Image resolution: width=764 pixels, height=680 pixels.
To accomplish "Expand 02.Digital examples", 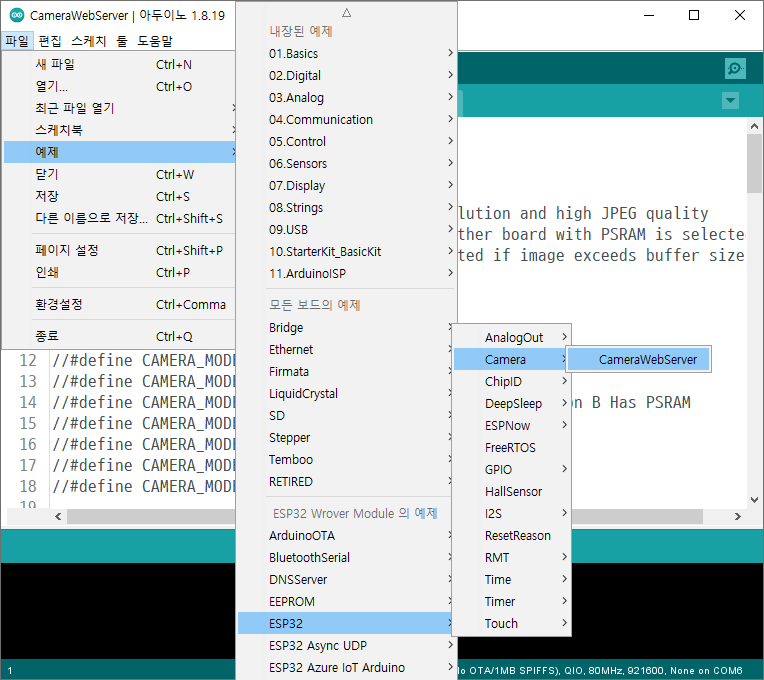I will tap(347, 76).
